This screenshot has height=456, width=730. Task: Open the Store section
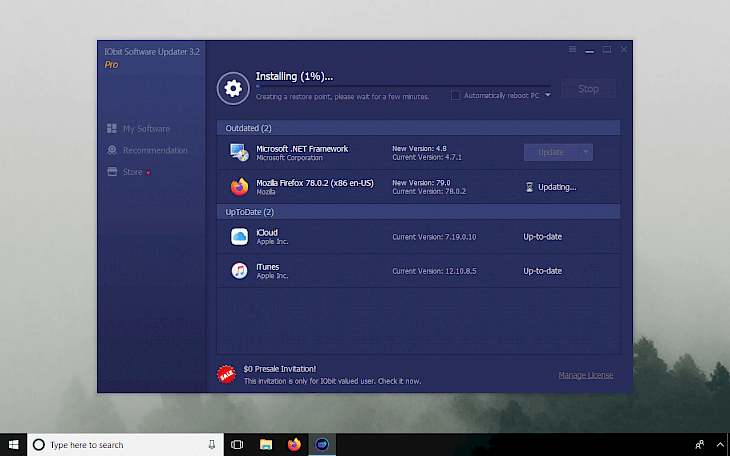133,172
